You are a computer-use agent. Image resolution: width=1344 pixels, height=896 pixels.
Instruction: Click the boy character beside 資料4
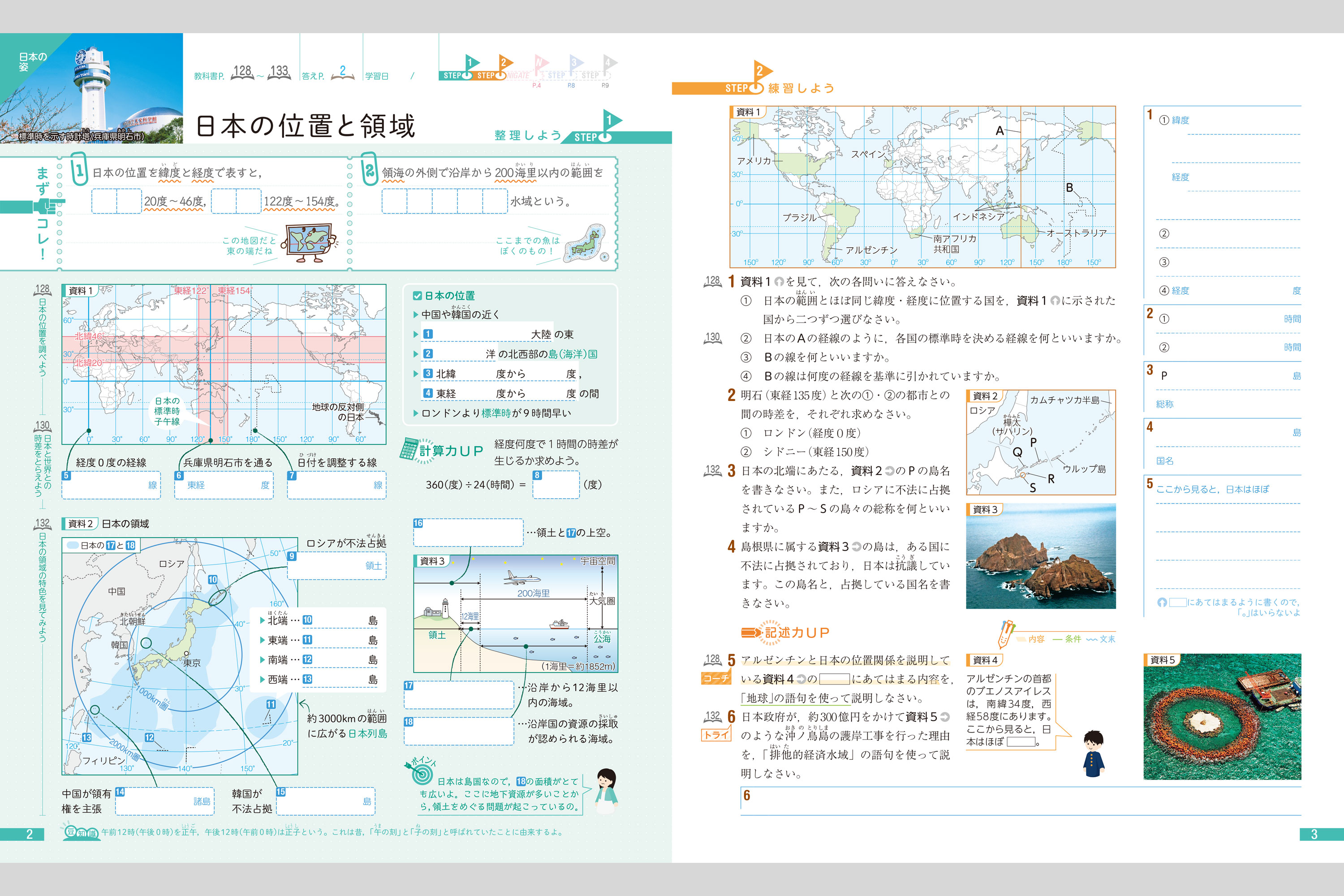click(1093, 753)
